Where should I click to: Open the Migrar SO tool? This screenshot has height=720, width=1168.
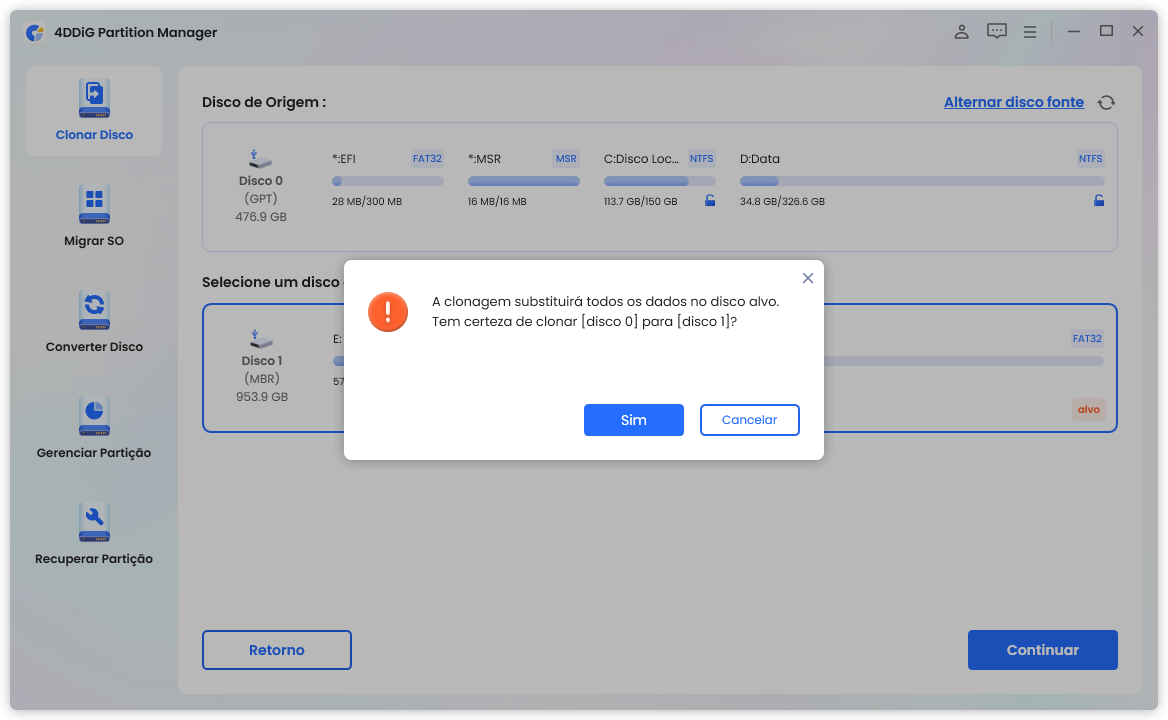point(94,205)
